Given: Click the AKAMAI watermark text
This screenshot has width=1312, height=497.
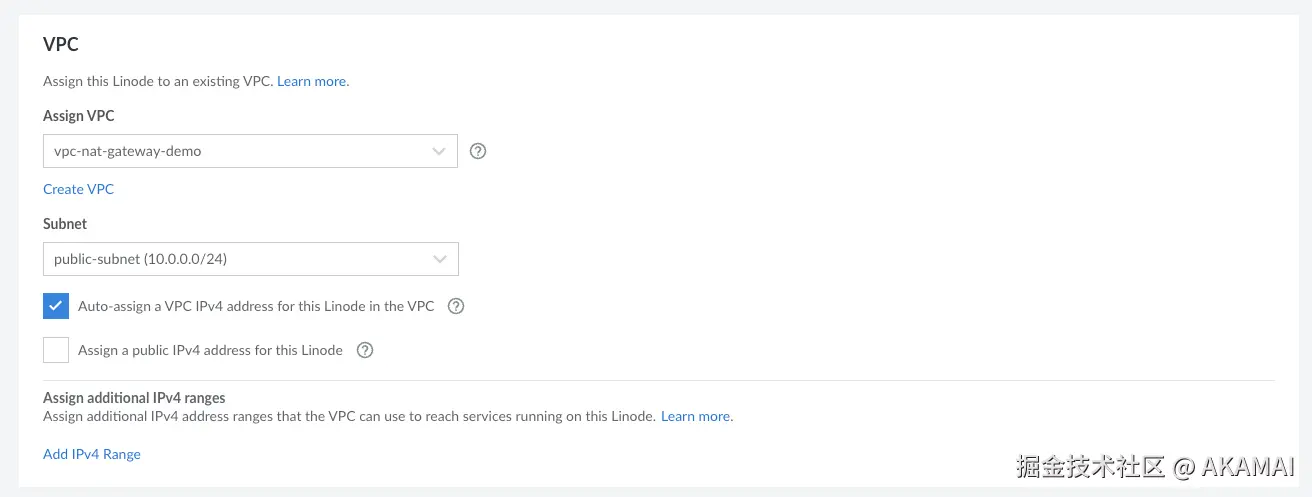Looking at the screenshot, I should pos(1248,467).
